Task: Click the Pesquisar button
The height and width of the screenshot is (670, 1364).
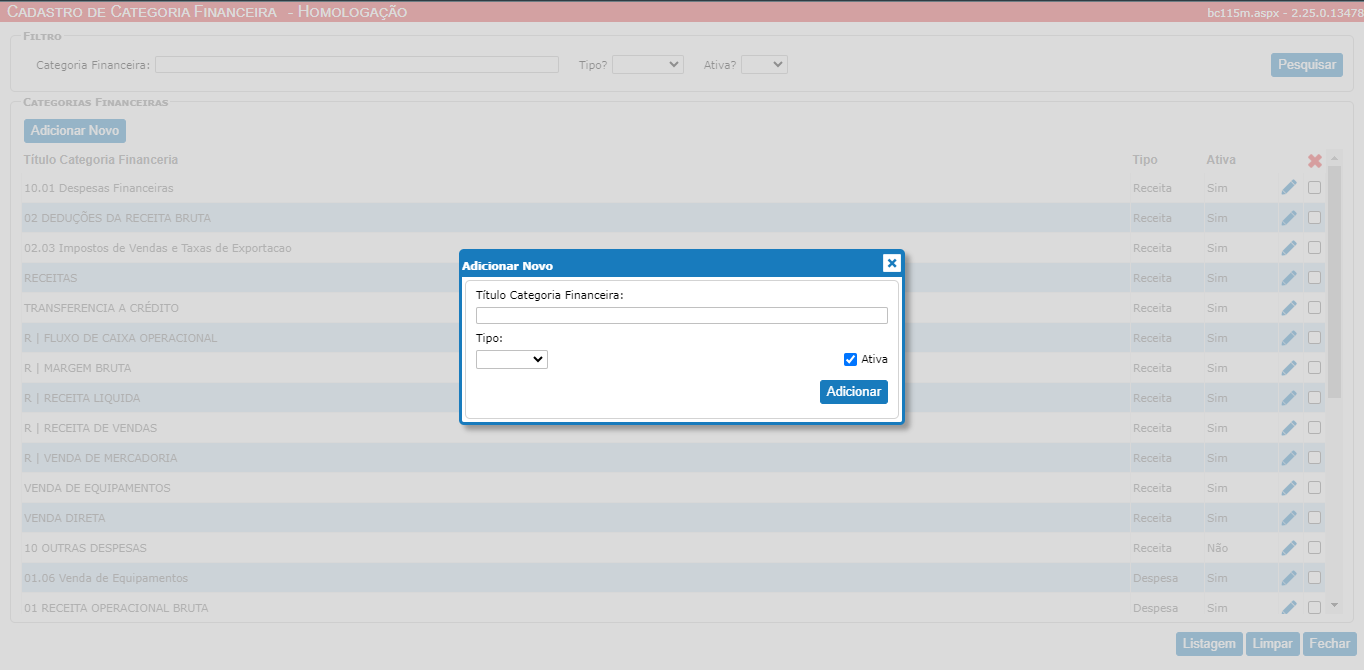Action: coord(1307,64)
